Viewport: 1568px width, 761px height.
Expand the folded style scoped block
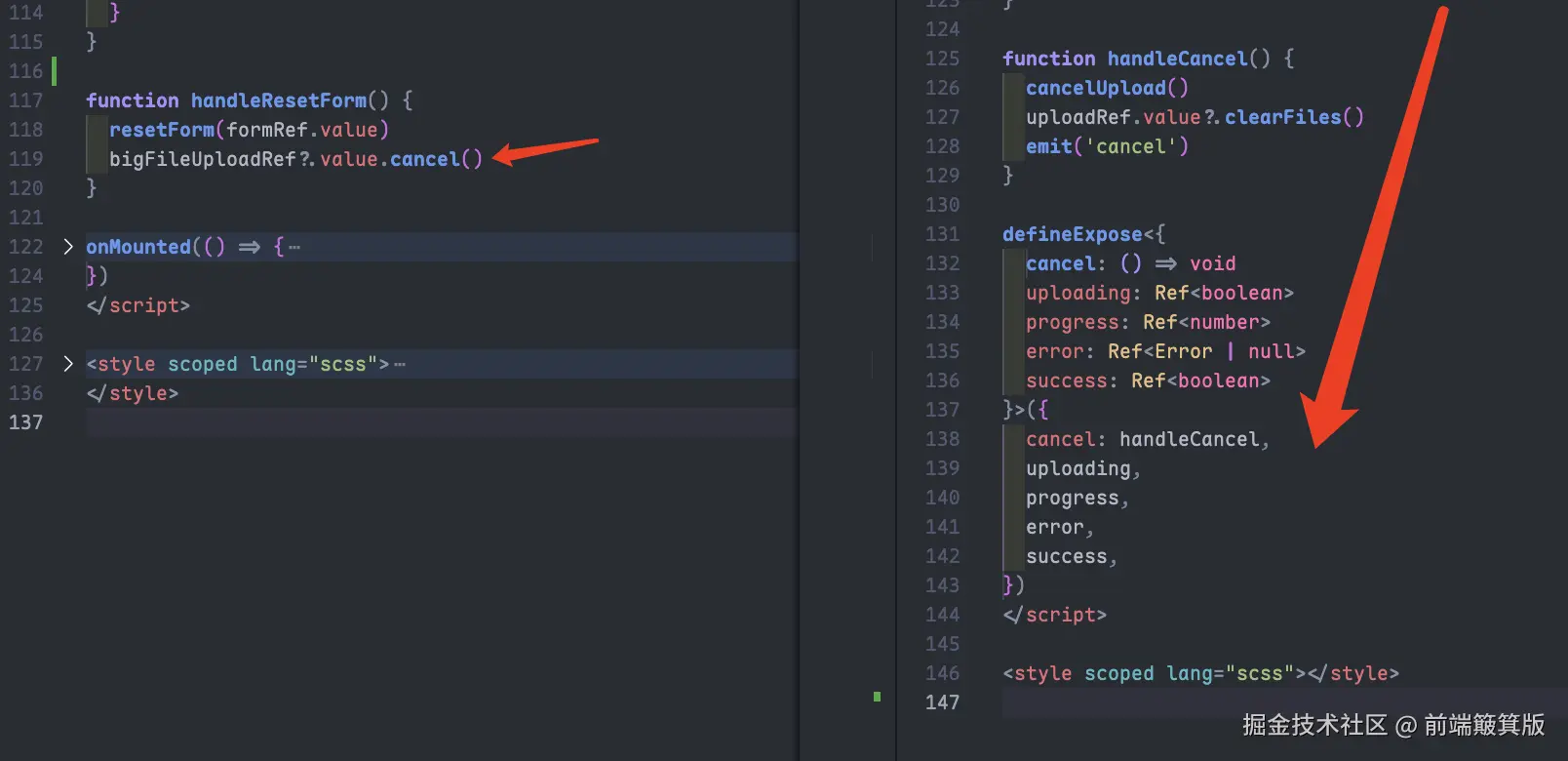[x=68, y=364]
